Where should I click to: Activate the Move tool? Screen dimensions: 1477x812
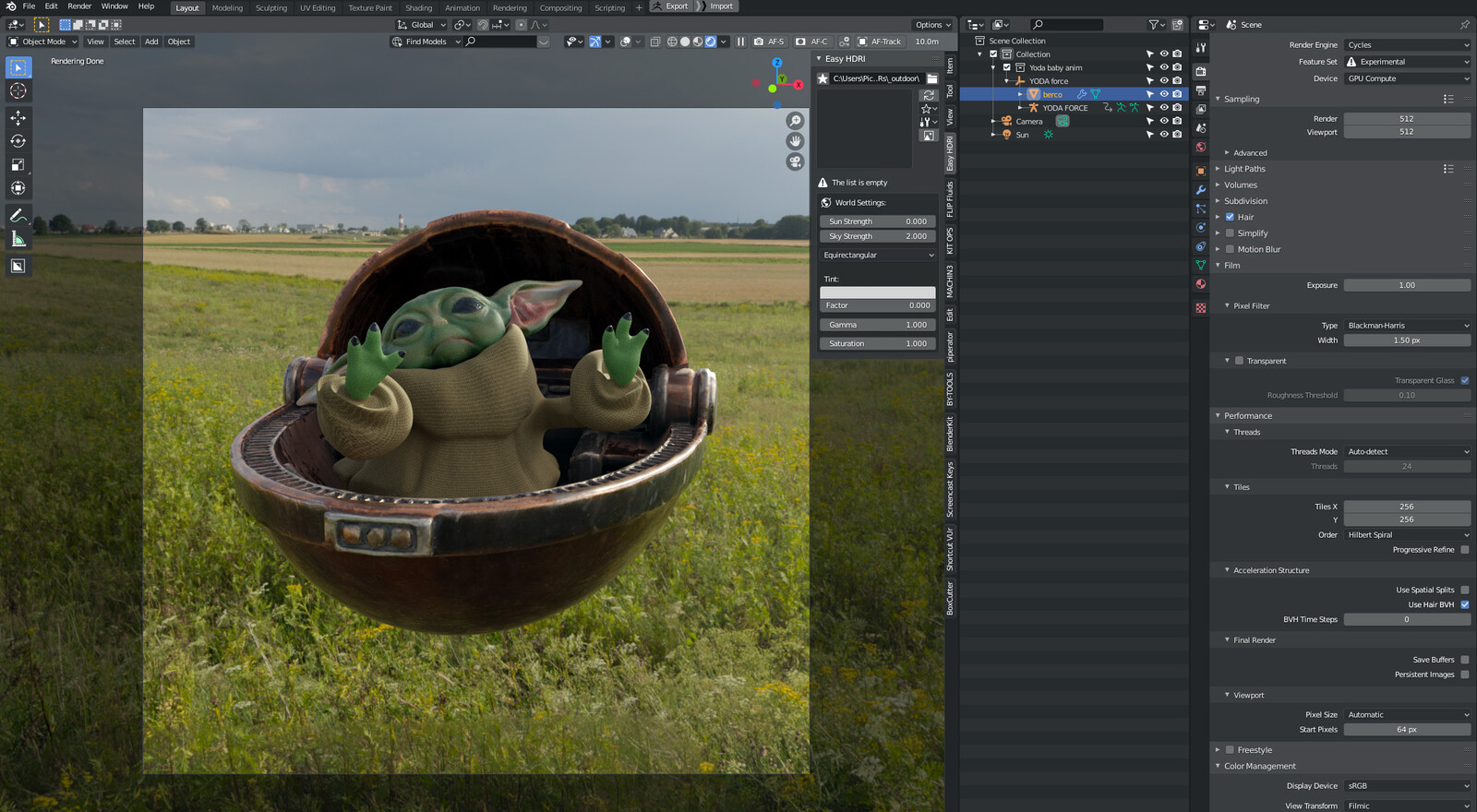pyautogui.click(x=18, y=117)
